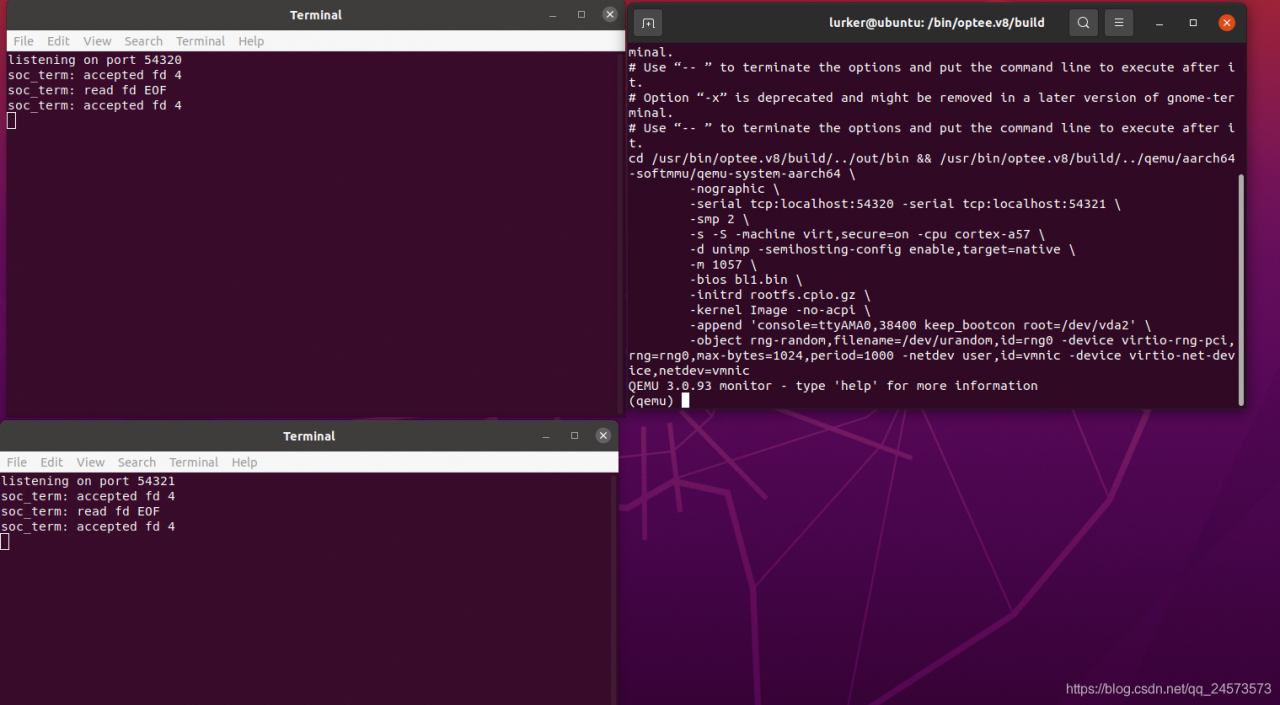The width and height of the screenshot is (1280, 705).
Task: Click the '-nographic \' line
Action: pos(734,188)
